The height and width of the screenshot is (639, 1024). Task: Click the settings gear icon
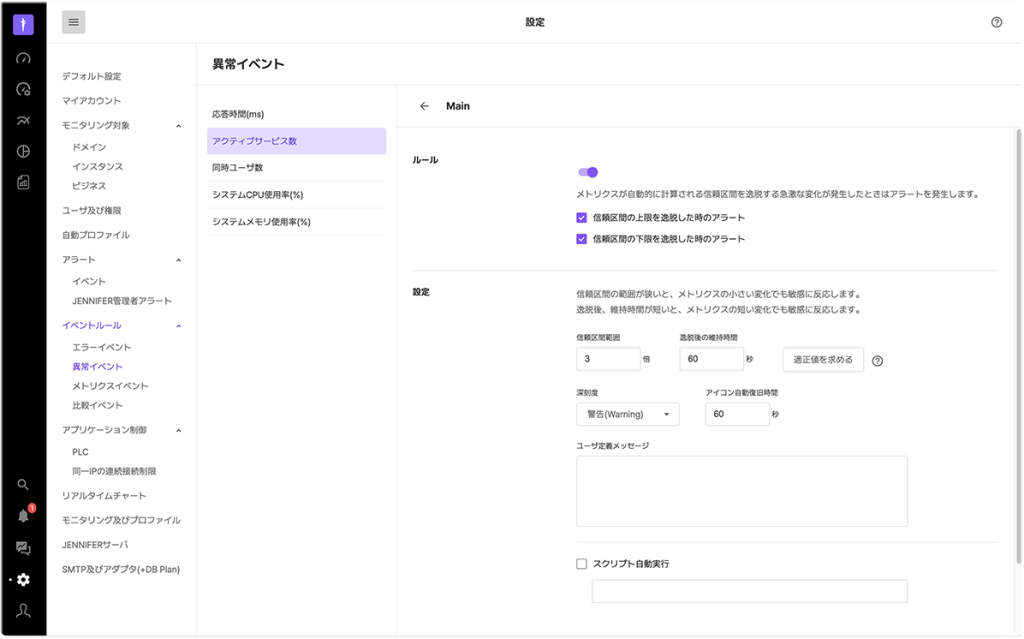pyautogui.click(x=23, y=579)
